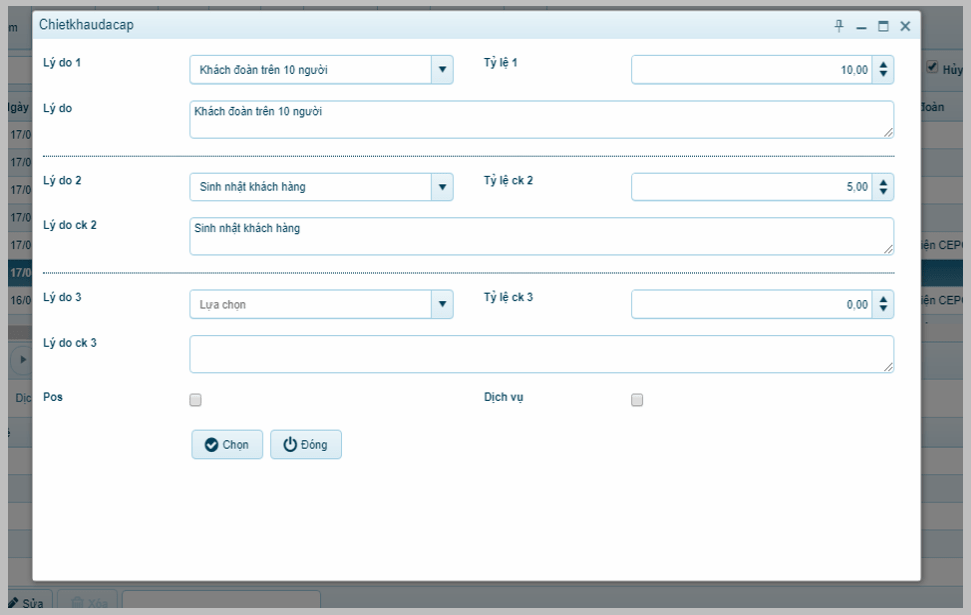Click the Lý do 1 label
Viewport: 971px width, 615px height.
coord(62,63)
